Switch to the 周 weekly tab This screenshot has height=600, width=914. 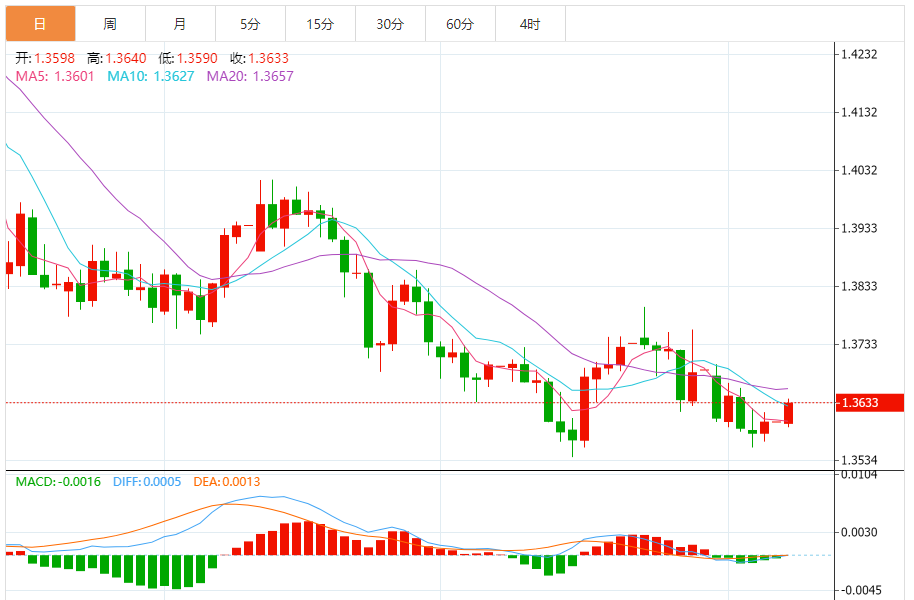tap(111, 24)
